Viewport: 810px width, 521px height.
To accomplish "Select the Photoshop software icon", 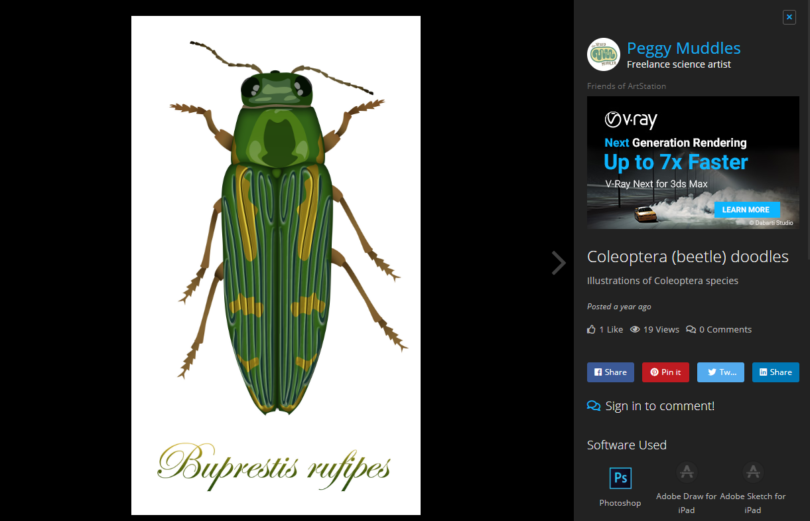I will pyautogui.click(x=620, y=477).
